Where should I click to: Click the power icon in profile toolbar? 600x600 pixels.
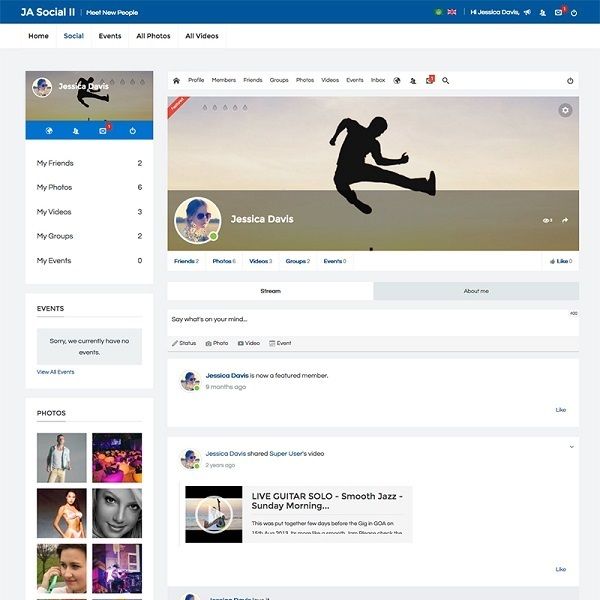tap(570, 81)
